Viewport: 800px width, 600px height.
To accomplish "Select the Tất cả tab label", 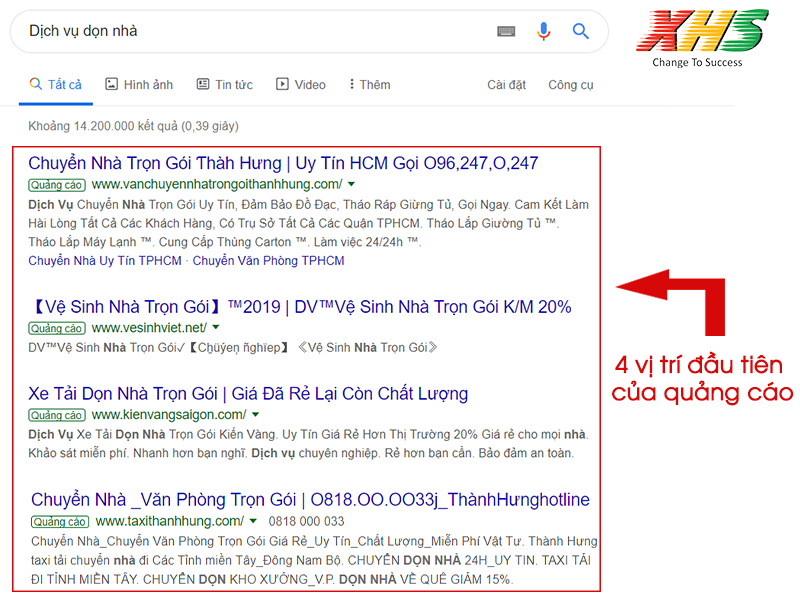I will pyautogui.click(x=65, y=85).
